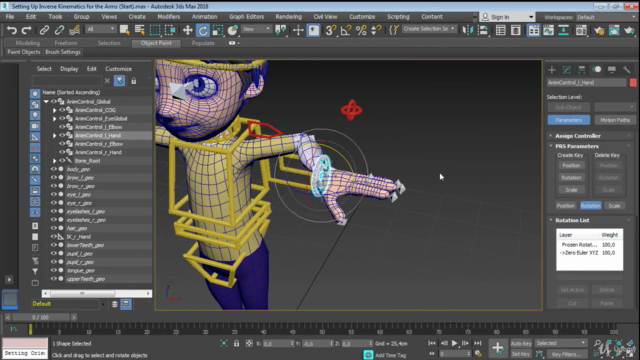The height and width of the screenshot is (360, 640).
Task: Click Create Key Position button
Action: coord(571,165)
